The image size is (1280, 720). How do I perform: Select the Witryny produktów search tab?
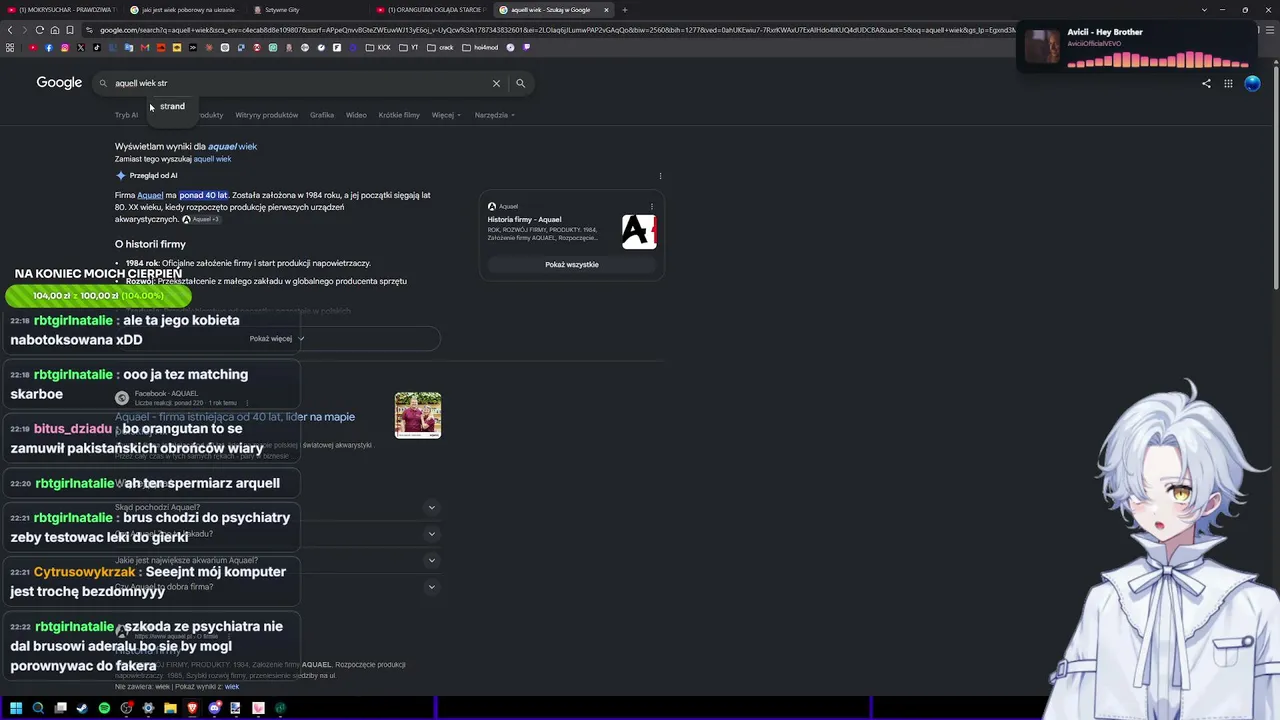267,115
